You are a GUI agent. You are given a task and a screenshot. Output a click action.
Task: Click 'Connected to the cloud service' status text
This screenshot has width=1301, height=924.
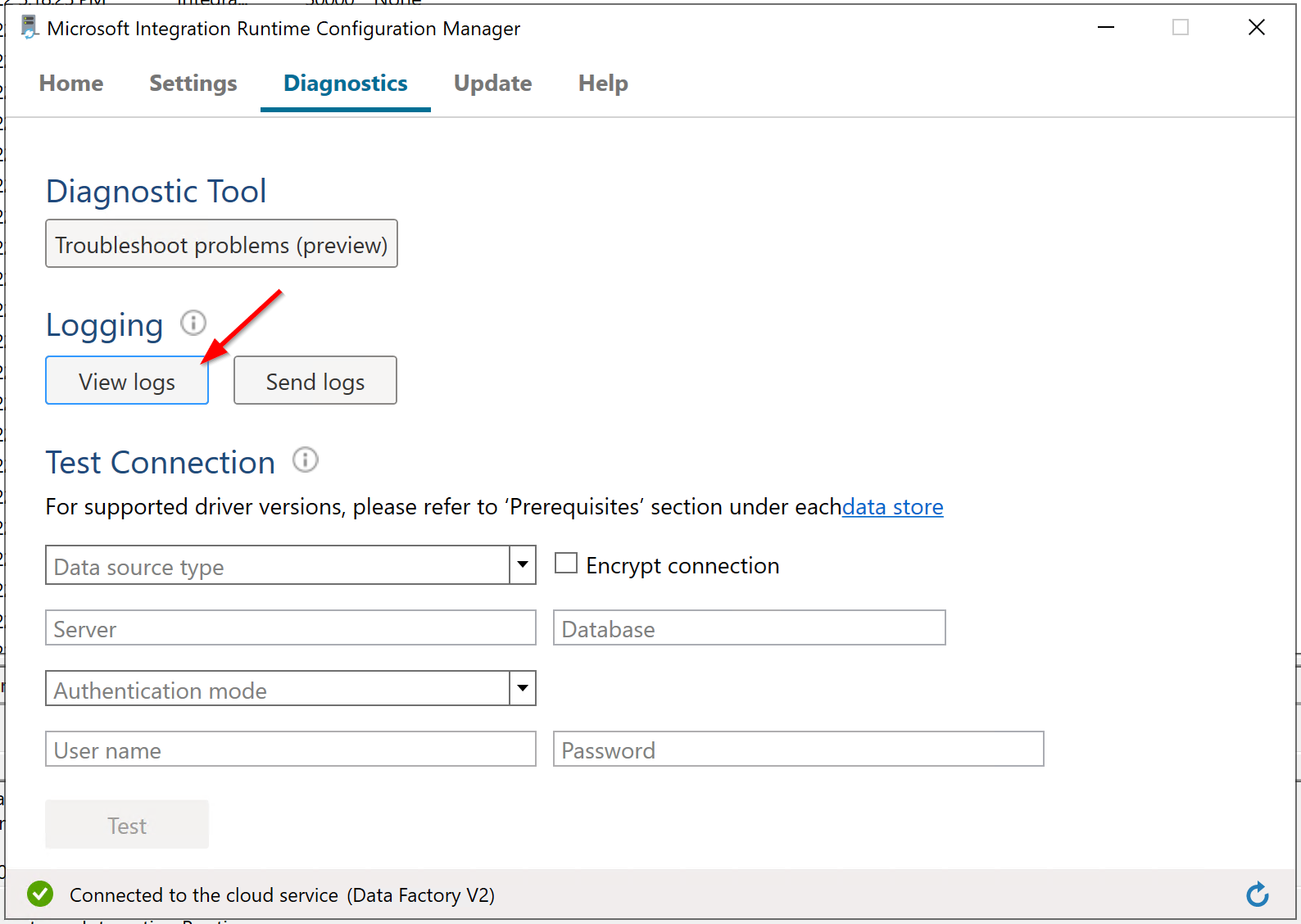pyautogui.click(x=204, y=895)
